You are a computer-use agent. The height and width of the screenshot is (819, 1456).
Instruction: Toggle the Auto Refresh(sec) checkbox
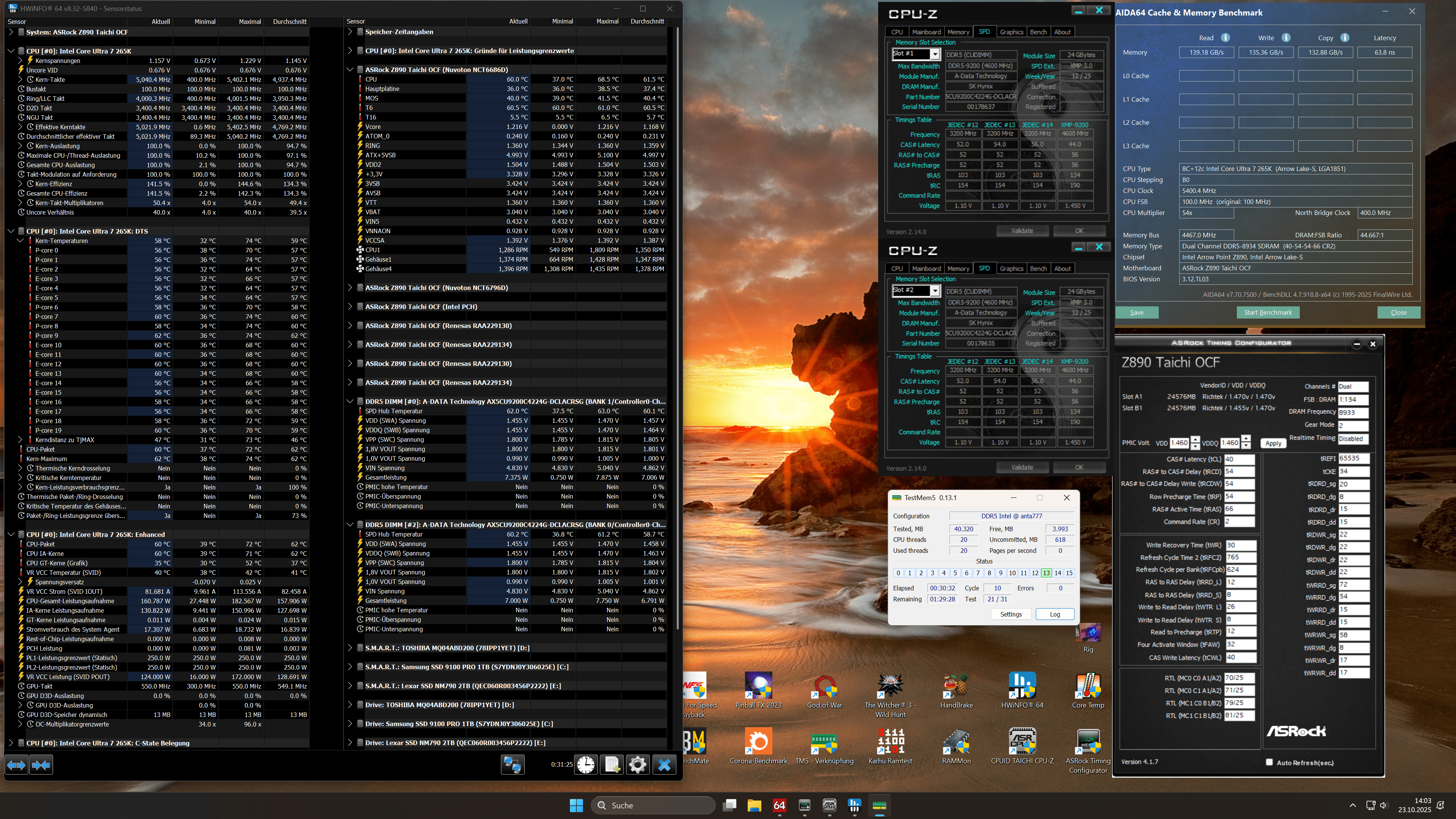(1269, 762)
